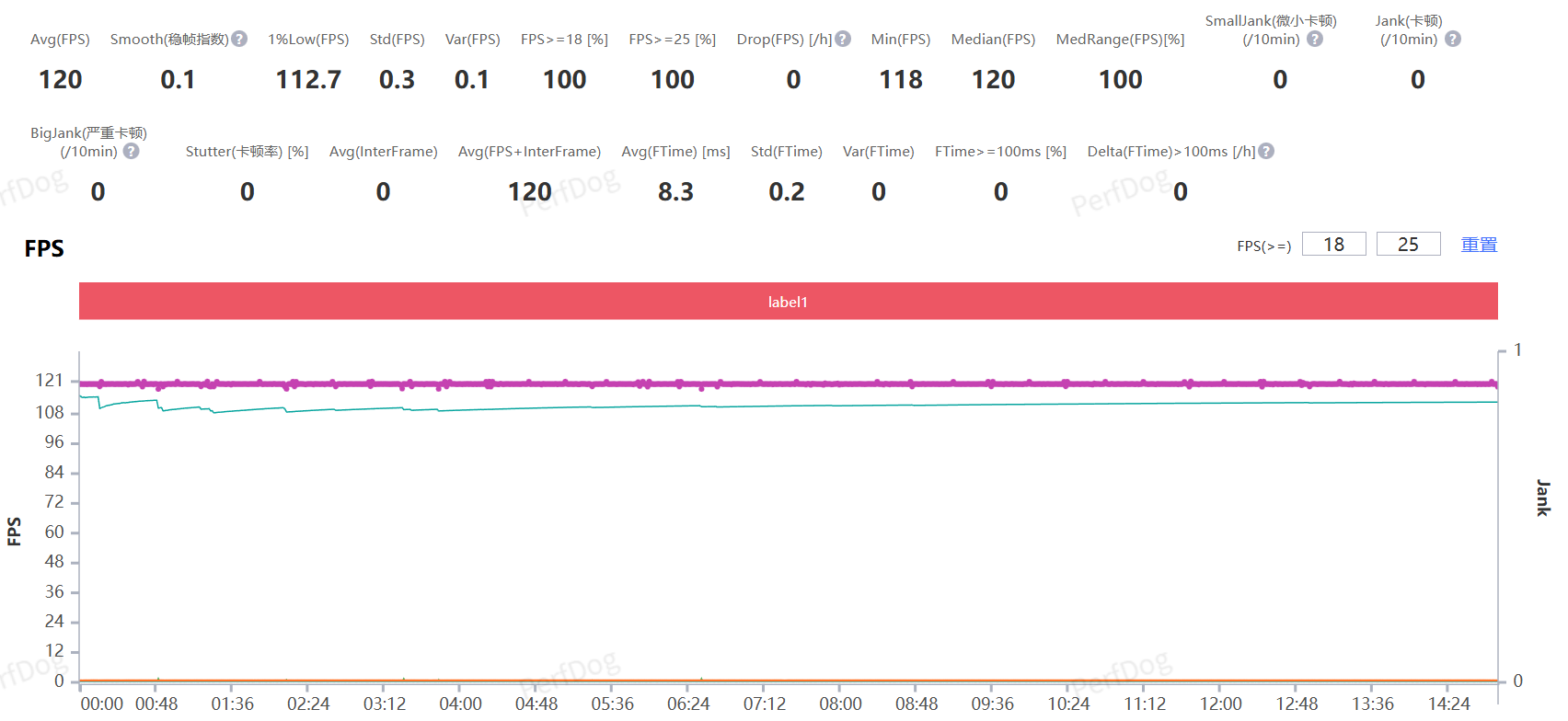
Task: Edit the FPS threshold field showing 25
Action: click(x=1409, y=244)
